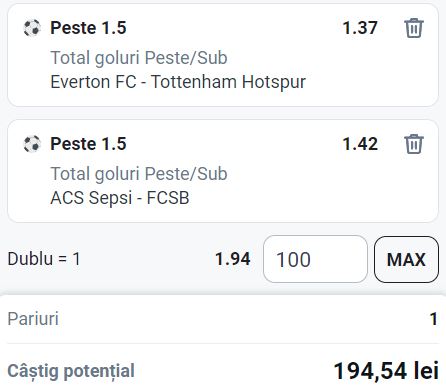Select the 1.42 odds value
Viewport: 446px width, 389px height.
360,144
